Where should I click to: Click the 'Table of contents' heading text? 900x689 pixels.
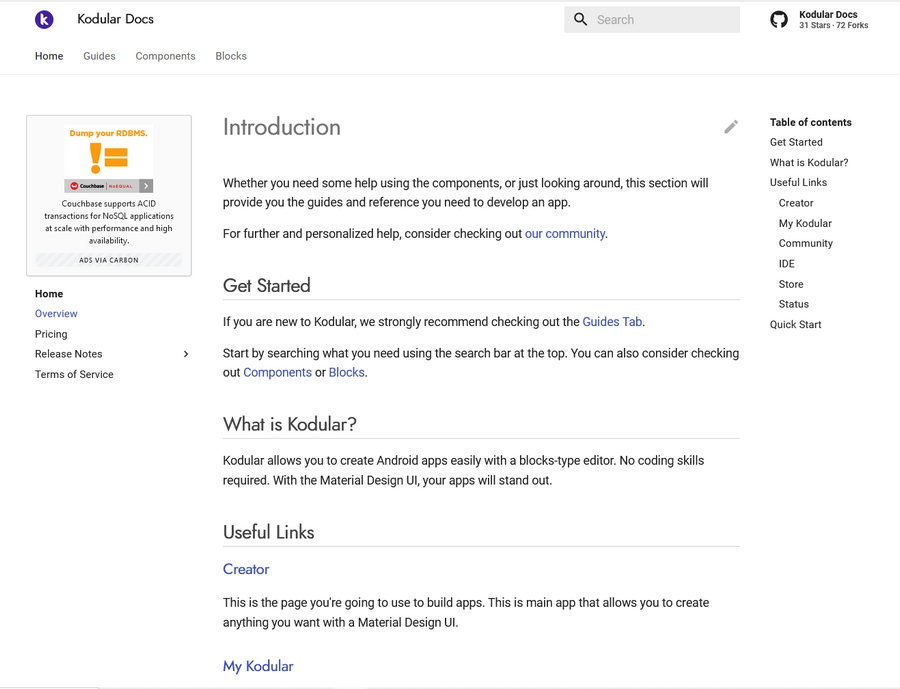tap(810, 122)
